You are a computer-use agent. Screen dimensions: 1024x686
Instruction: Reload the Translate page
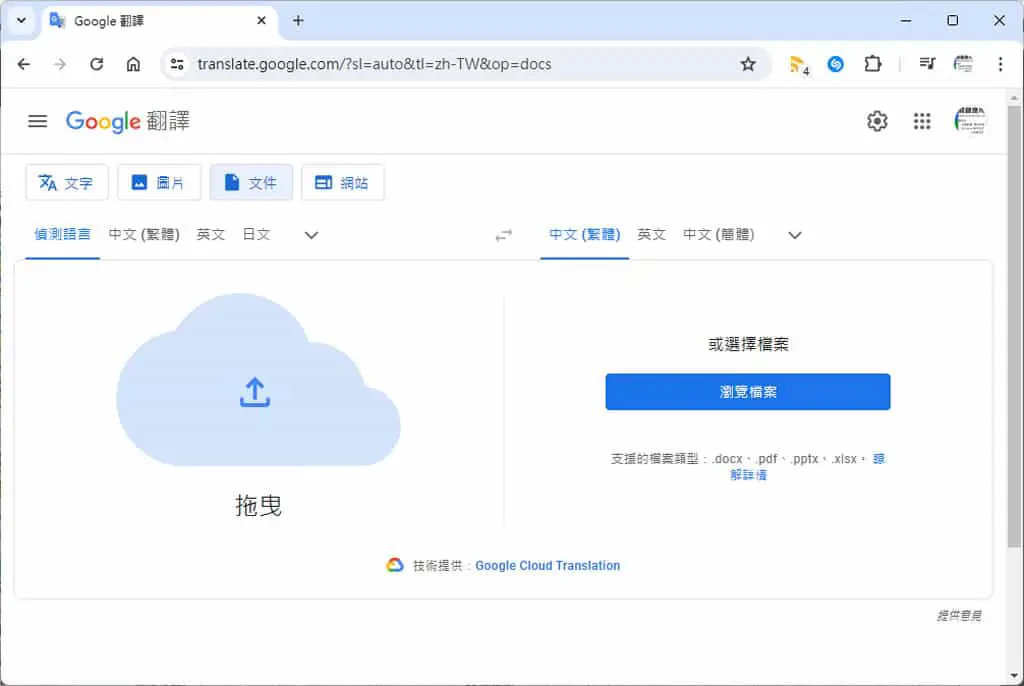pyautogui.click(x=96, y=64)
